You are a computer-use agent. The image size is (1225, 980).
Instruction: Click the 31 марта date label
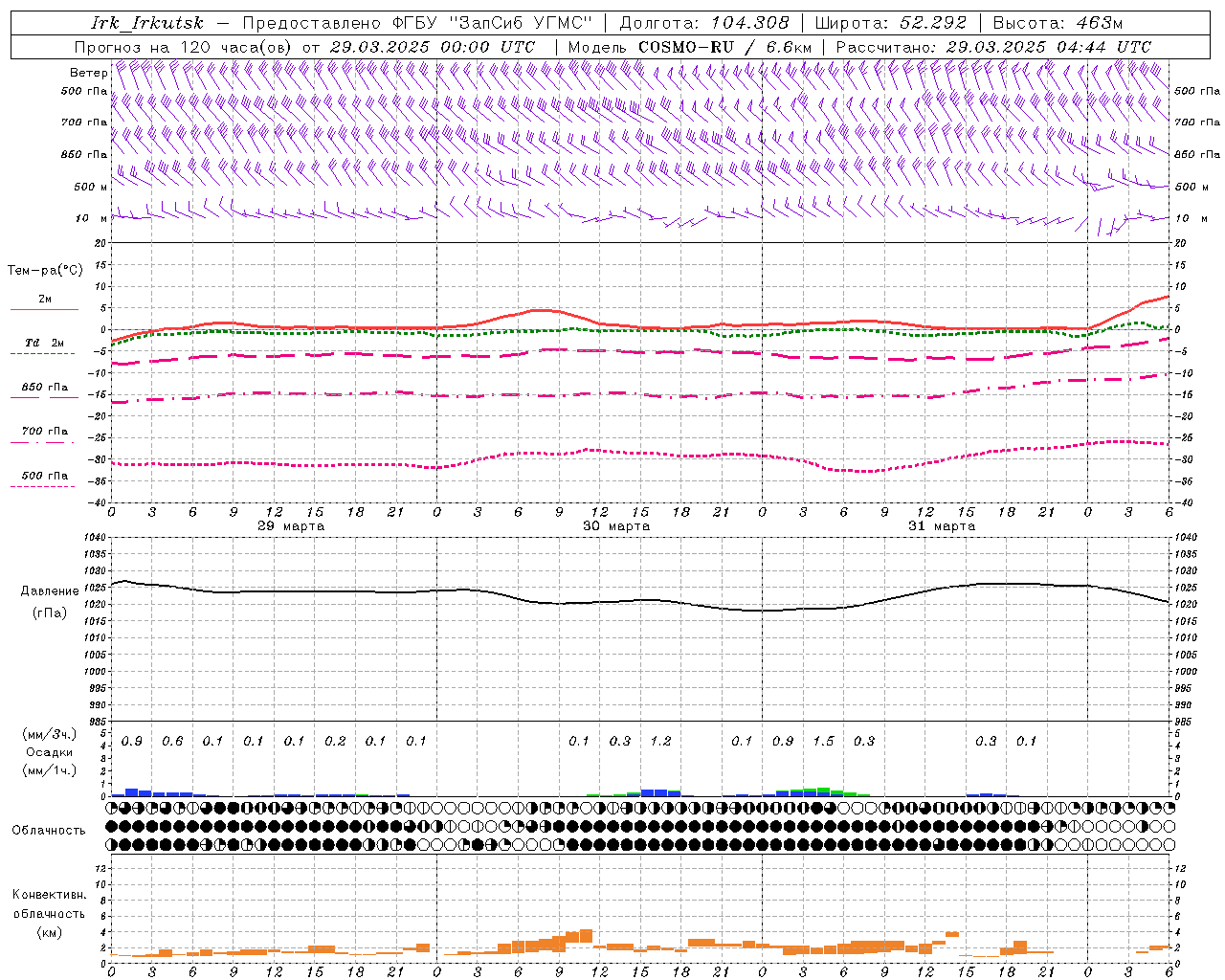[x=942, y=525]
